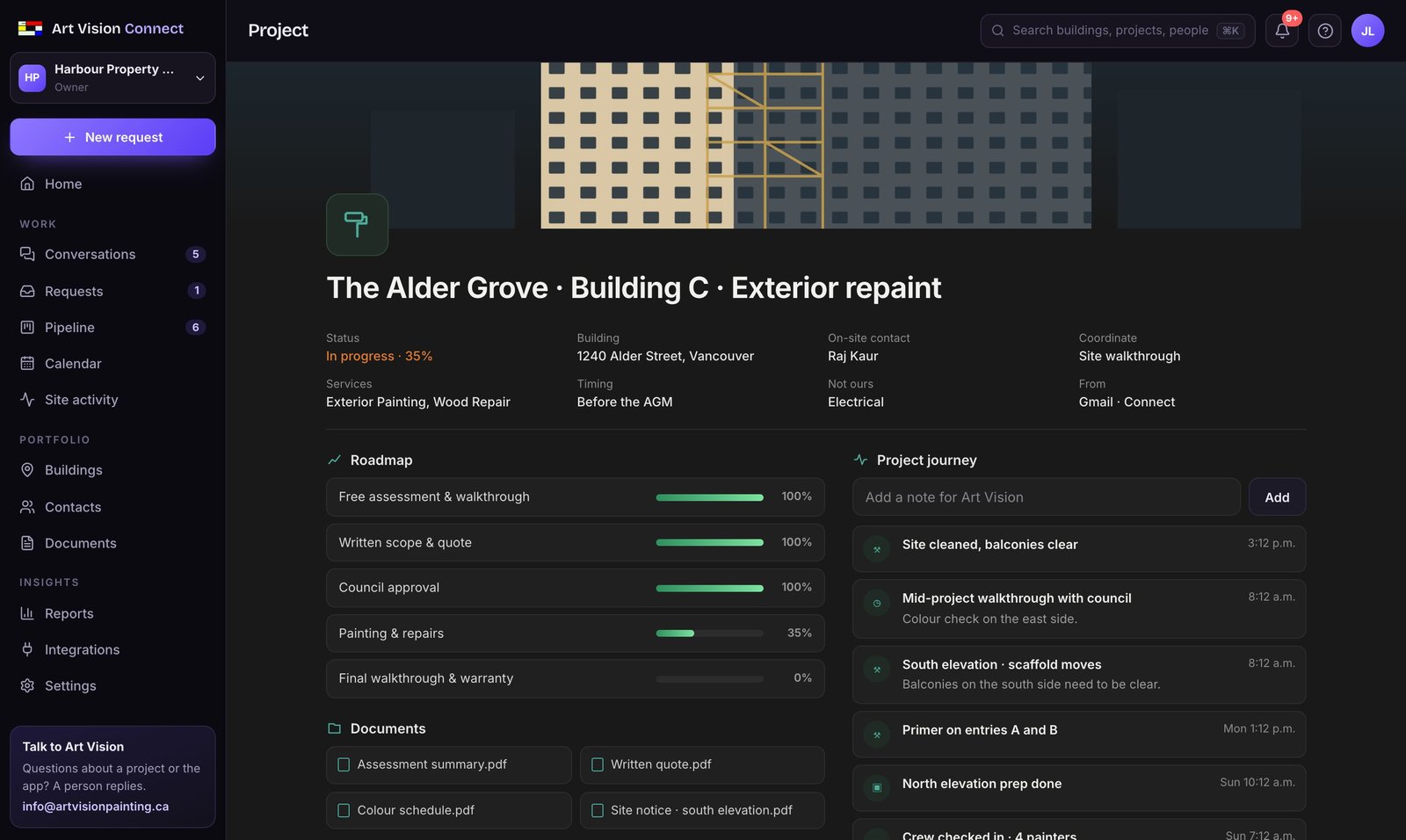Click the search magnifier icon
This screenshot has width=1406, height=840.
998,31
